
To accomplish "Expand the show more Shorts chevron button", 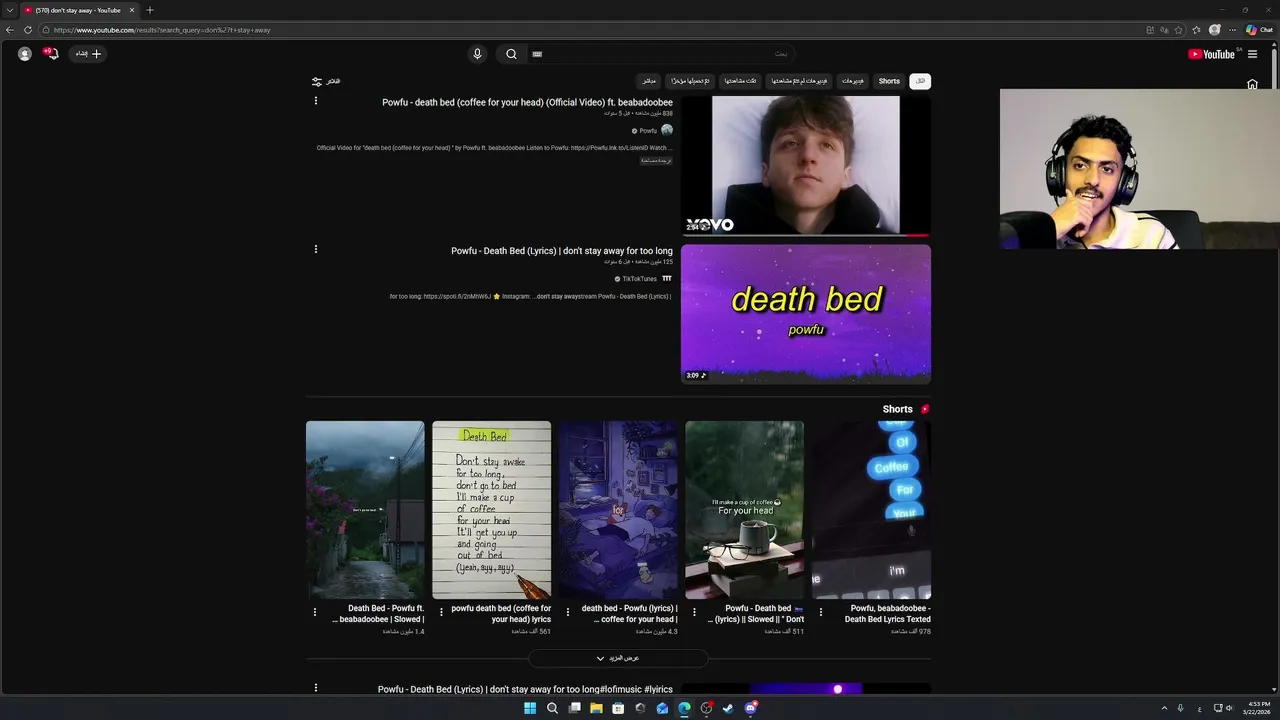I will (x=618, y=659).
